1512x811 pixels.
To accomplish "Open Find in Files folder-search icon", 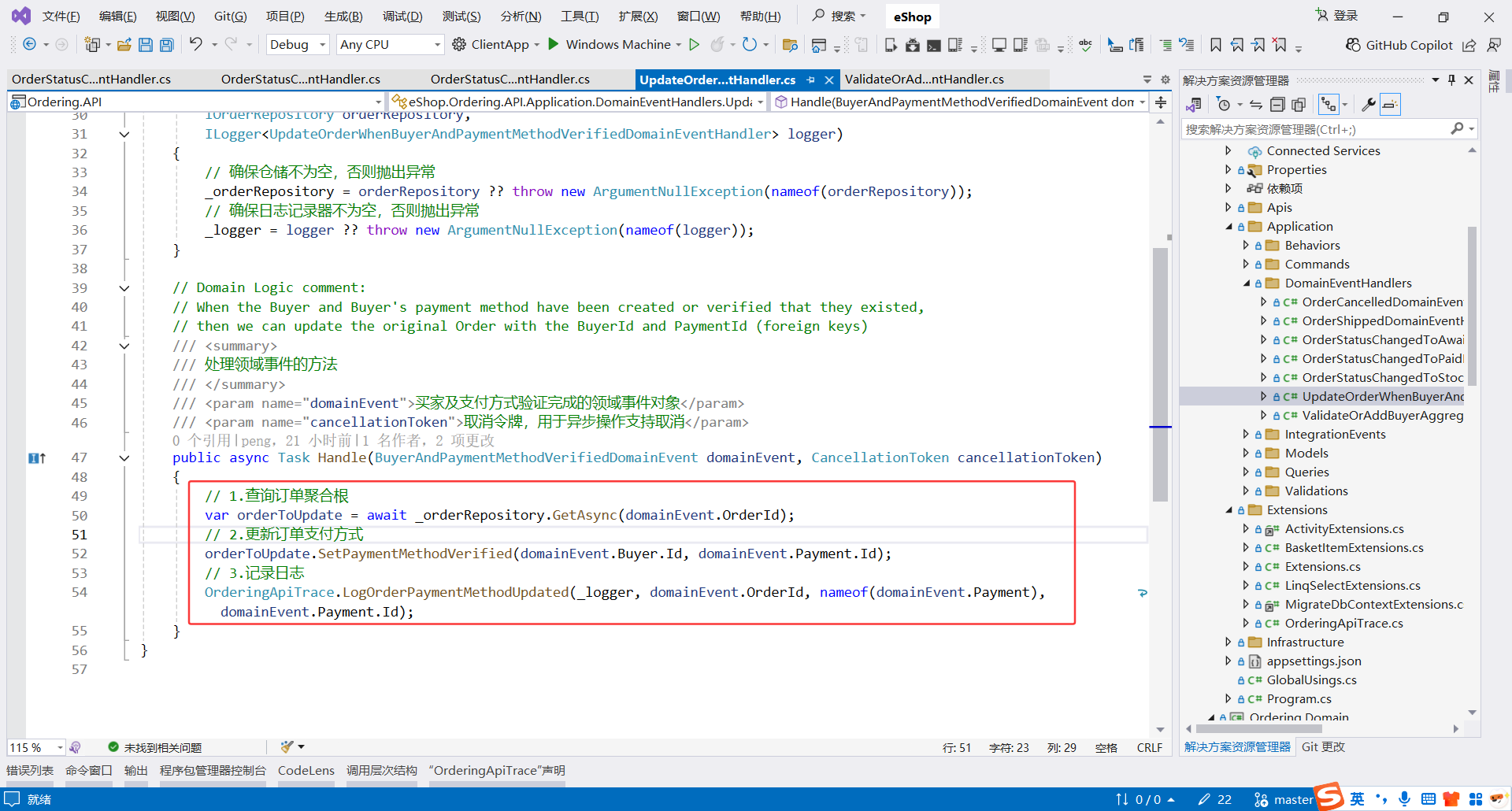I will click(x=790, y=45).
